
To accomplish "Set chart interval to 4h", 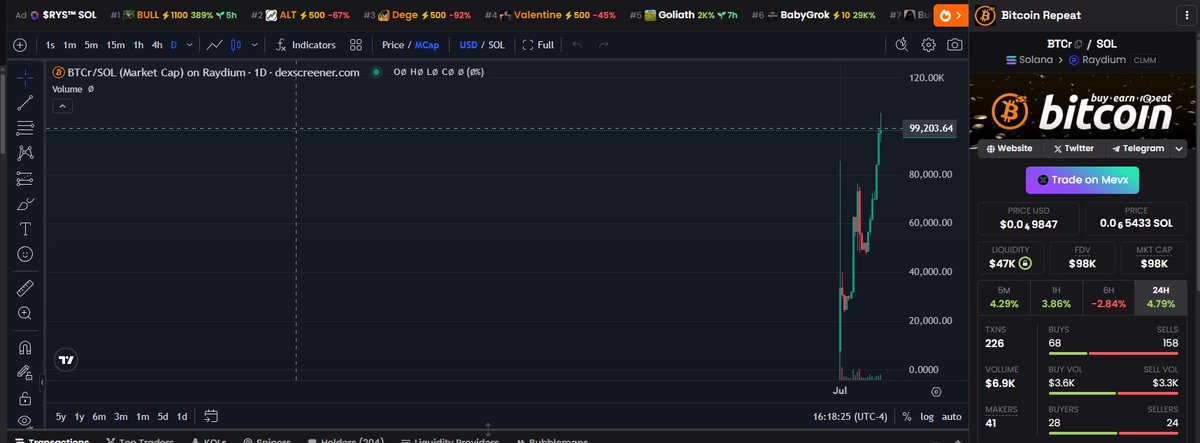I will 157,45.
